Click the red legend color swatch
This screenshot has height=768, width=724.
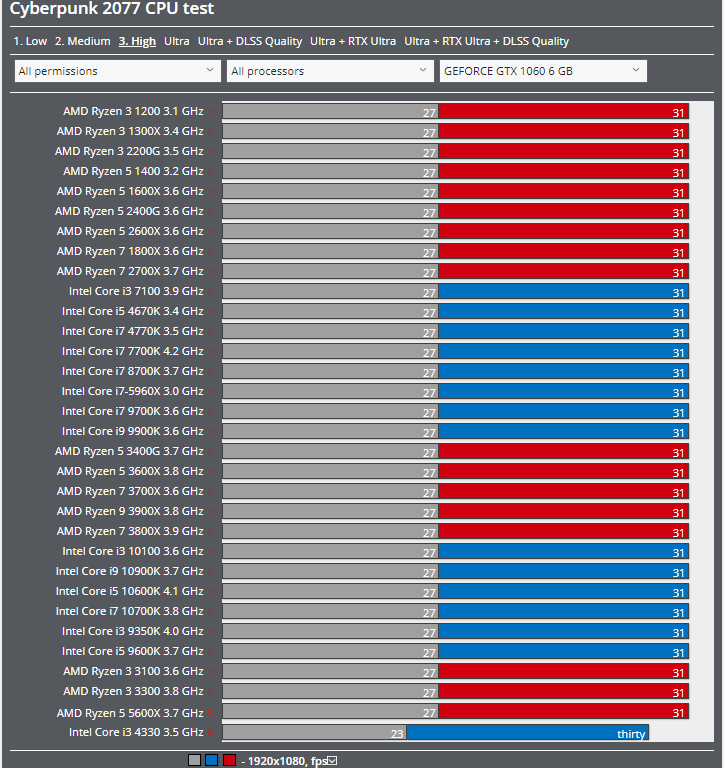pos(229,760)
